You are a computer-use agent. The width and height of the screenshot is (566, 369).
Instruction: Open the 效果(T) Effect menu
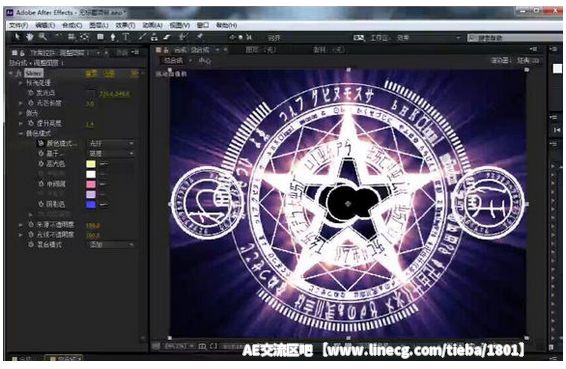pyautogui.click(x=125, y=25)
